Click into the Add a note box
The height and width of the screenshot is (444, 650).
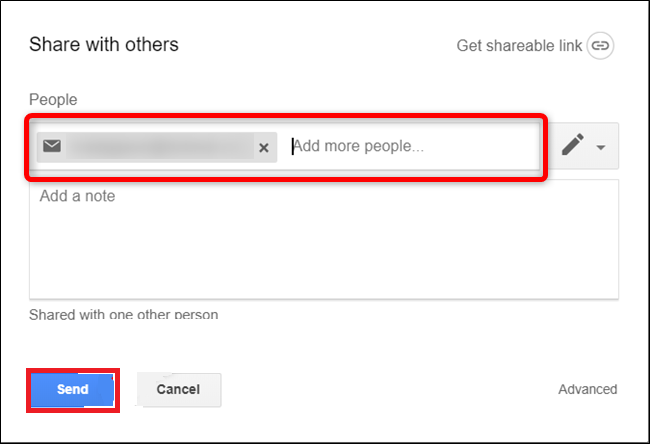324,239
